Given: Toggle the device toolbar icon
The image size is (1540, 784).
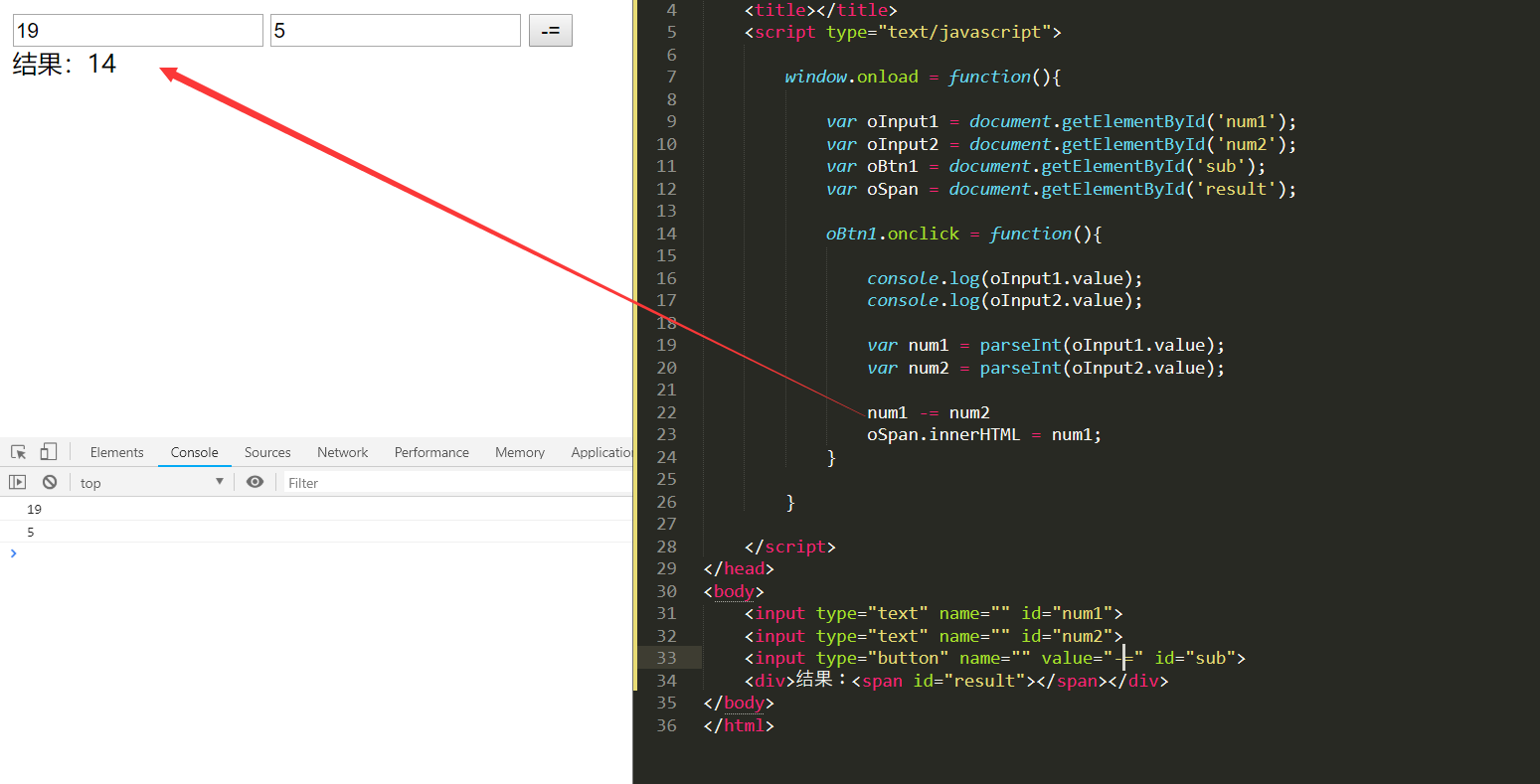Looking at the screenshot, I should click(48, 452).
